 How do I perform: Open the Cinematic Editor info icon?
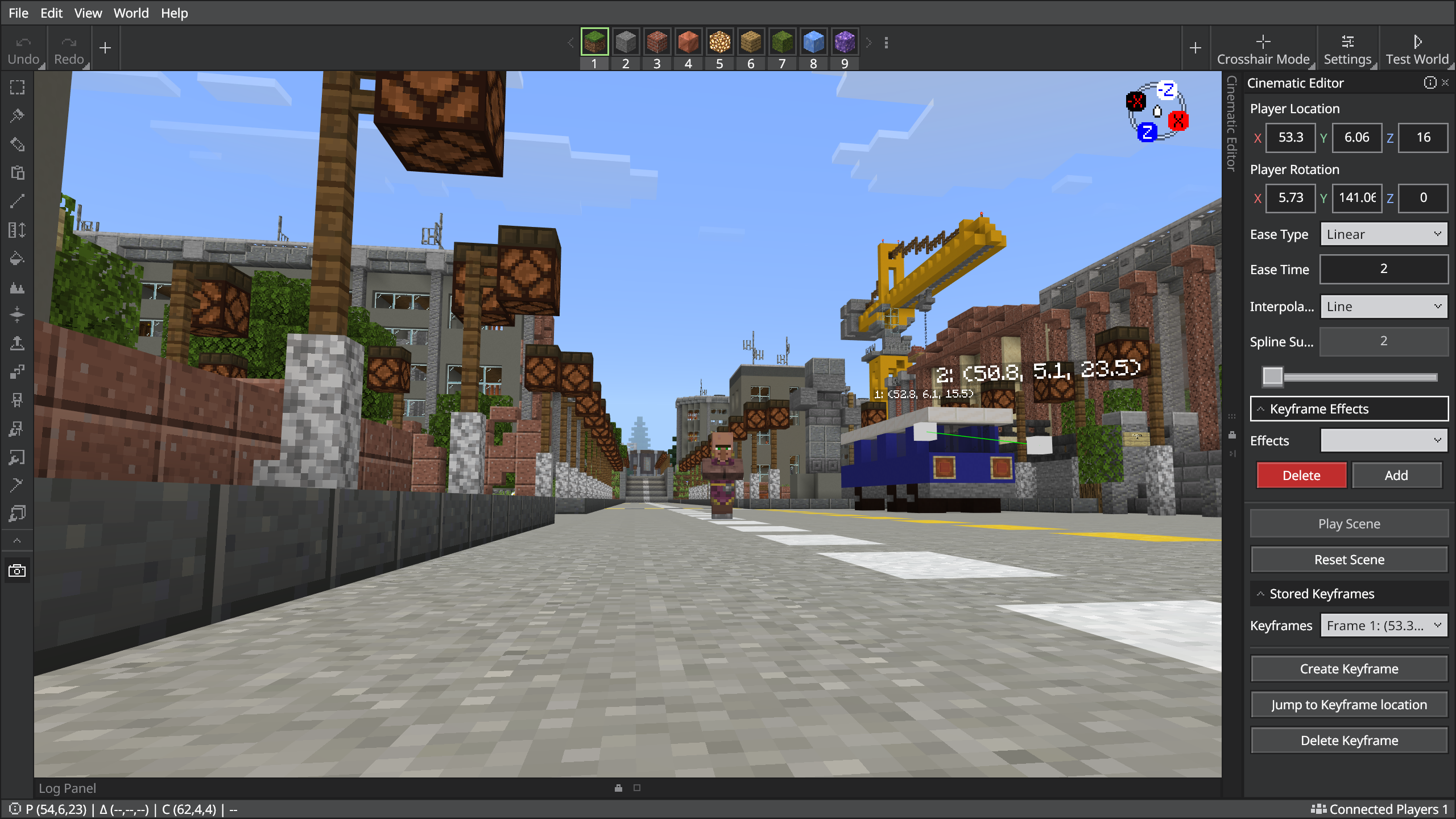tap(1429, 83)
